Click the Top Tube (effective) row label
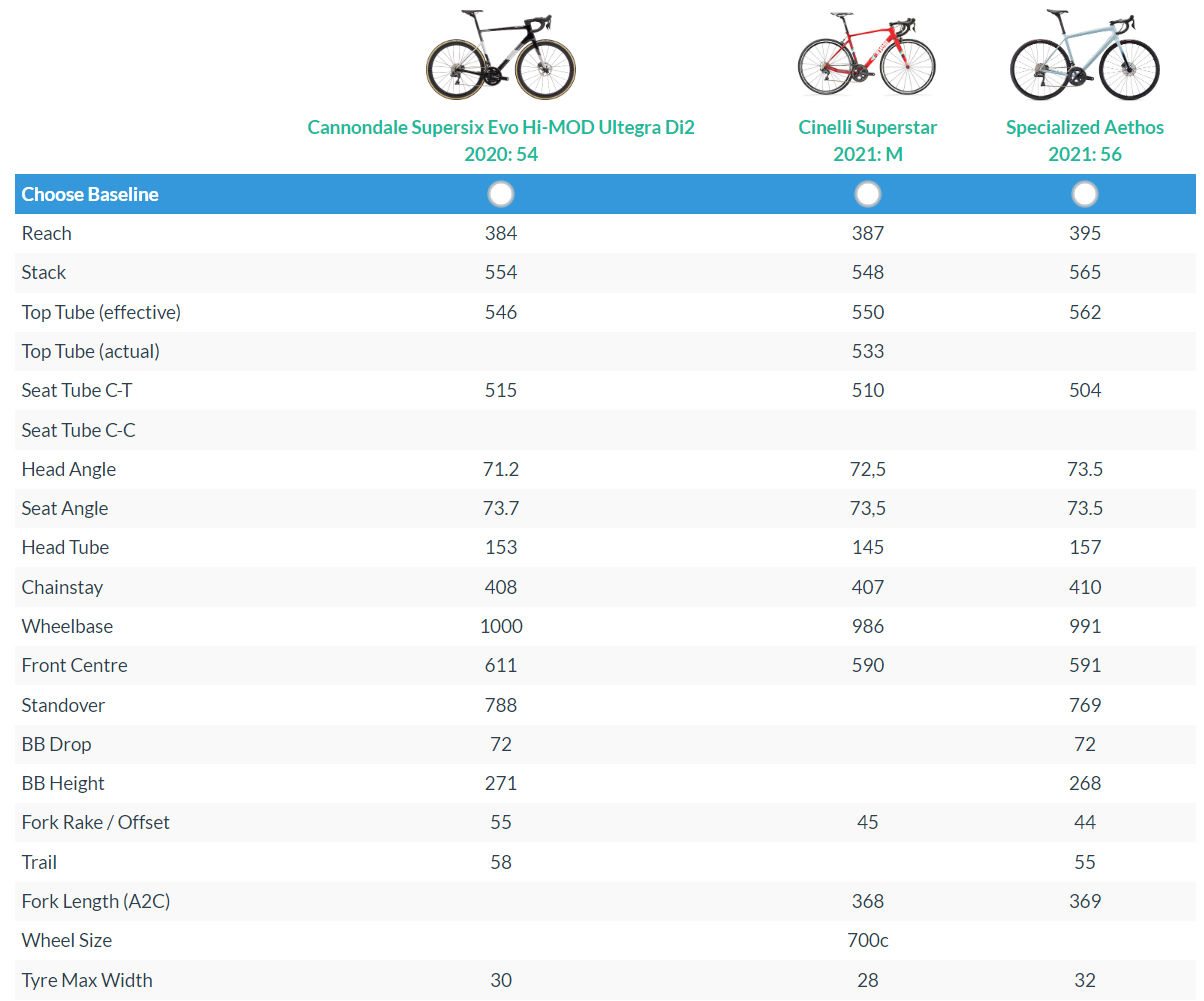Screen dimensions: 1204x1001 point(101,312)
